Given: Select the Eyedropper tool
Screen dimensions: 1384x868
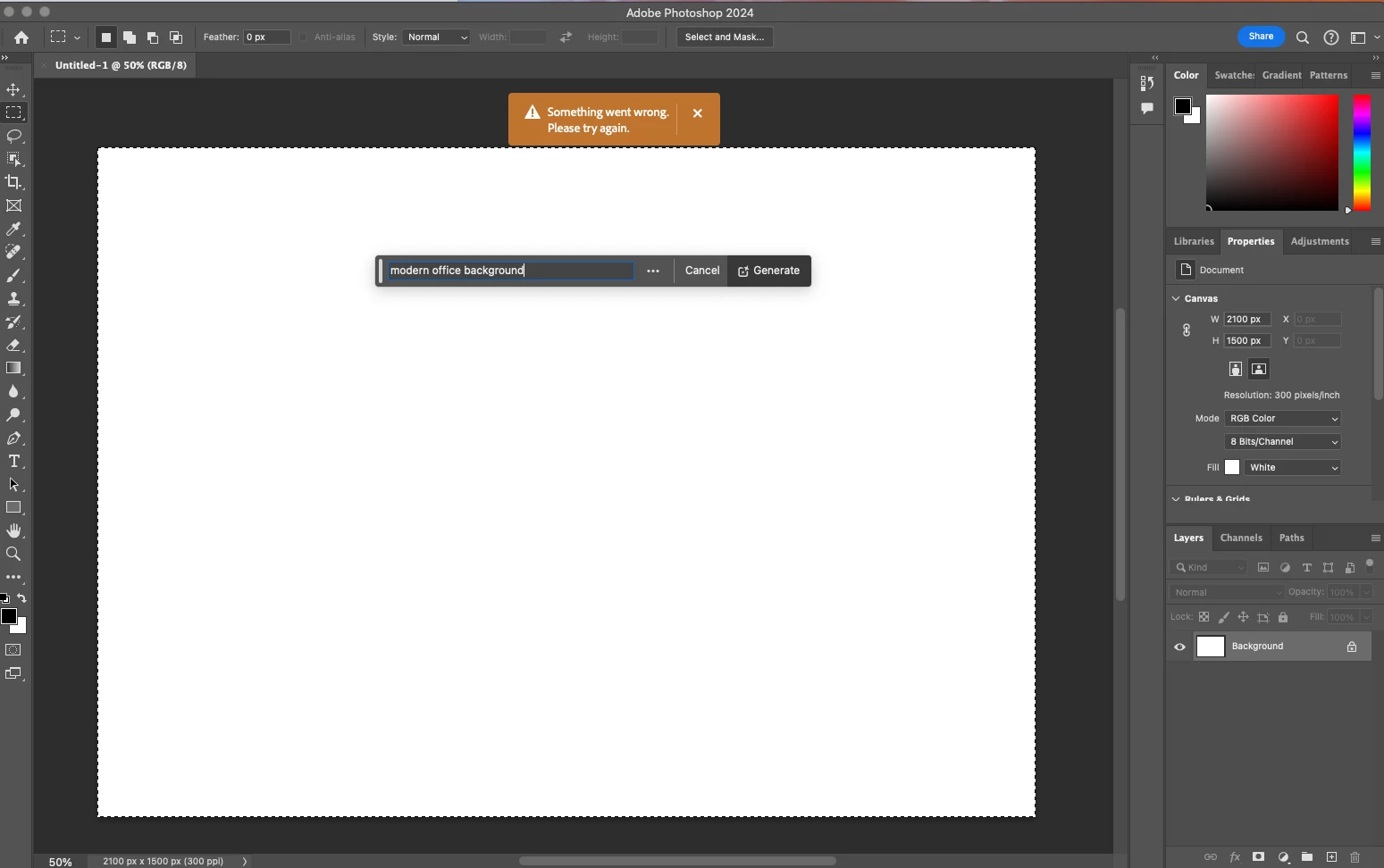Looking at the screenshot, I should point(13,230).
